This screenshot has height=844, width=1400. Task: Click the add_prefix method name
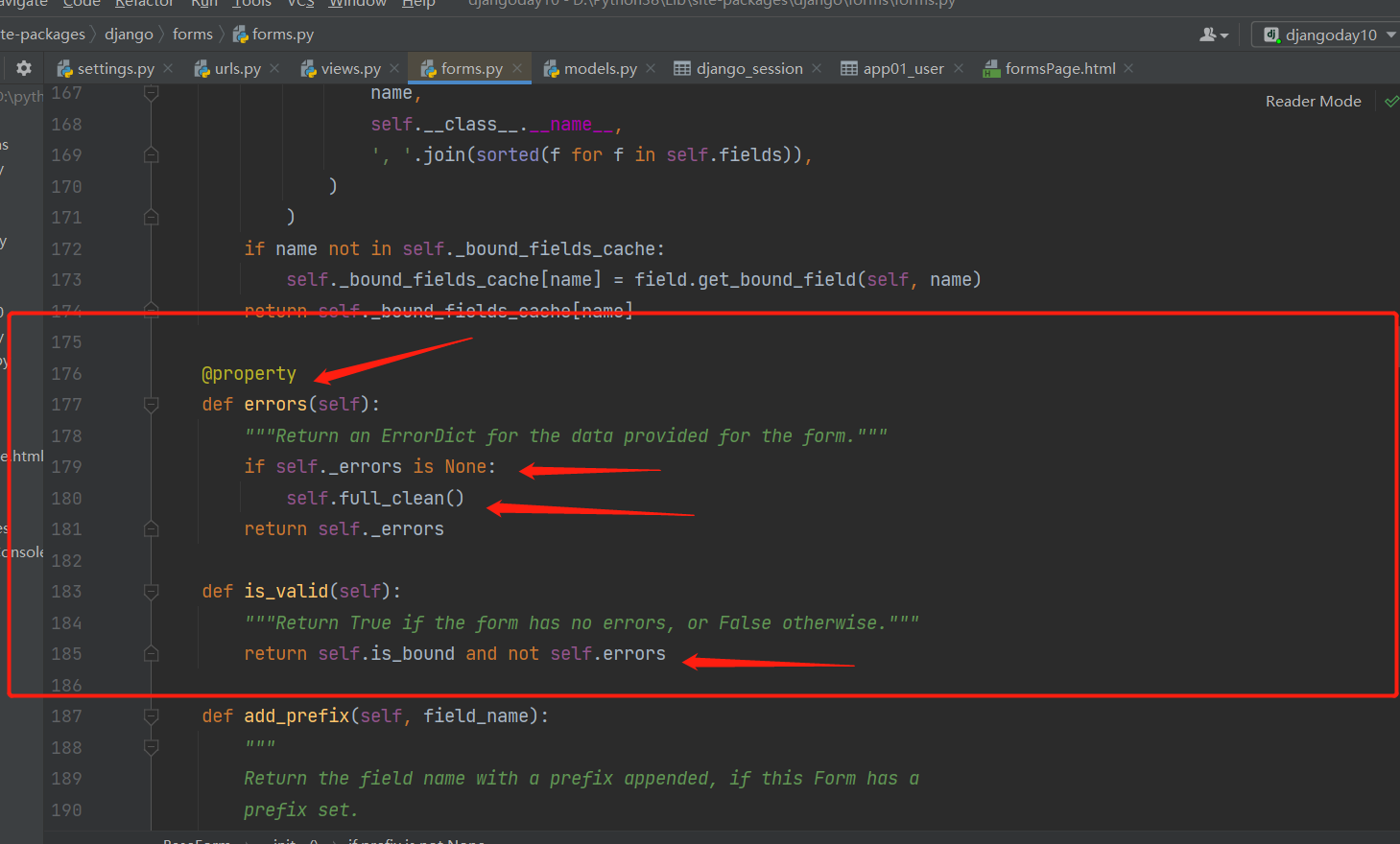point(297,716)
